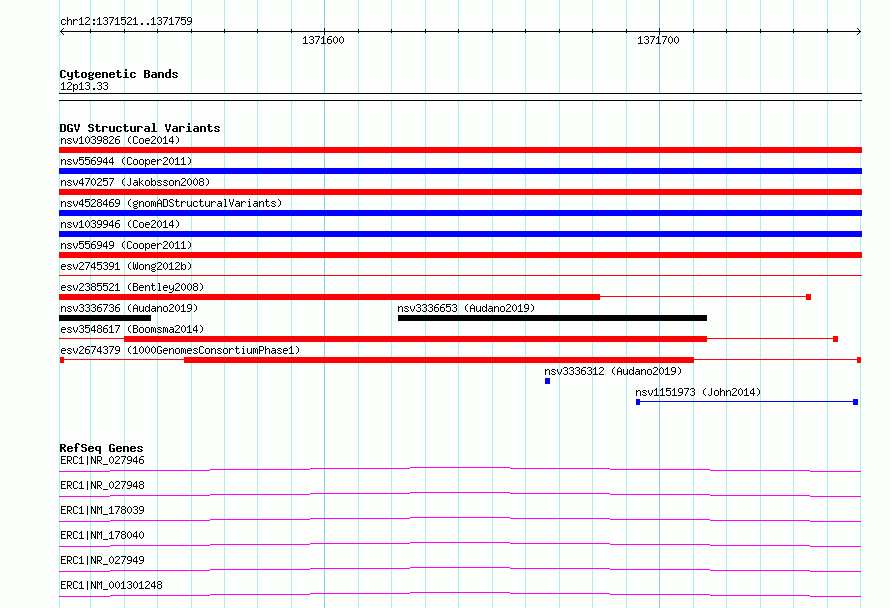Screen dimensions: 890x608
Task: Click the 1371600 ruler position label
Action: [323, 40]
